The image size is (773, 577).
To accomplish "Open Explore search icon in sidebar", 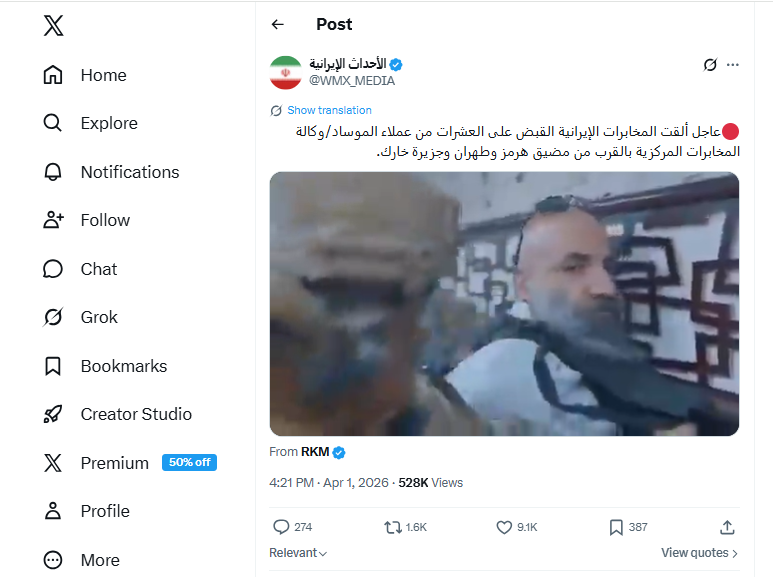I will [x=54, y=123].
